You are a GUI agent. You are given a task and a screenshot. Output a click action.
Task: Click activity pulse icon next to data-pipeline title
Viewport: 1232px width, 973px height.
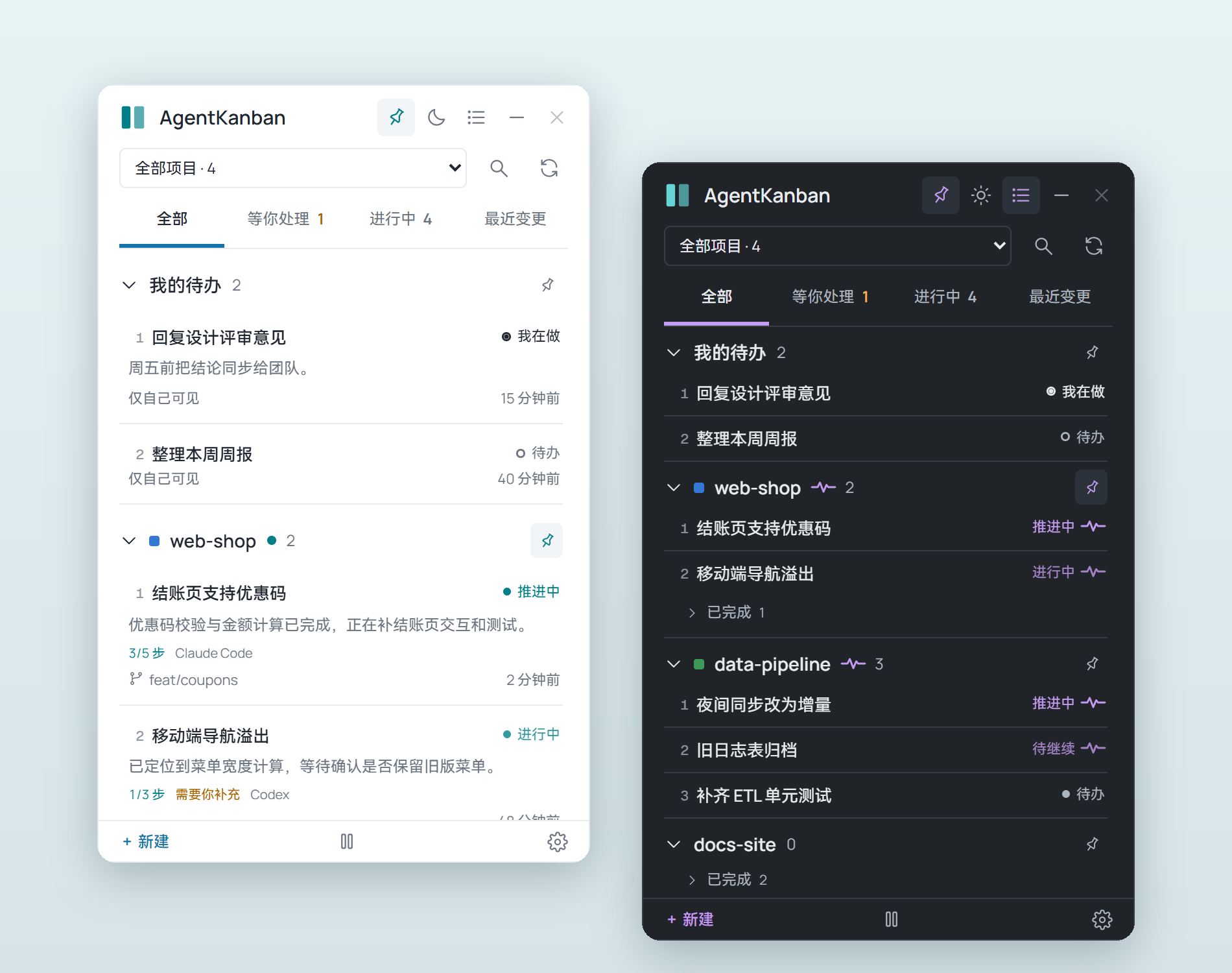[x=853, y=664]
